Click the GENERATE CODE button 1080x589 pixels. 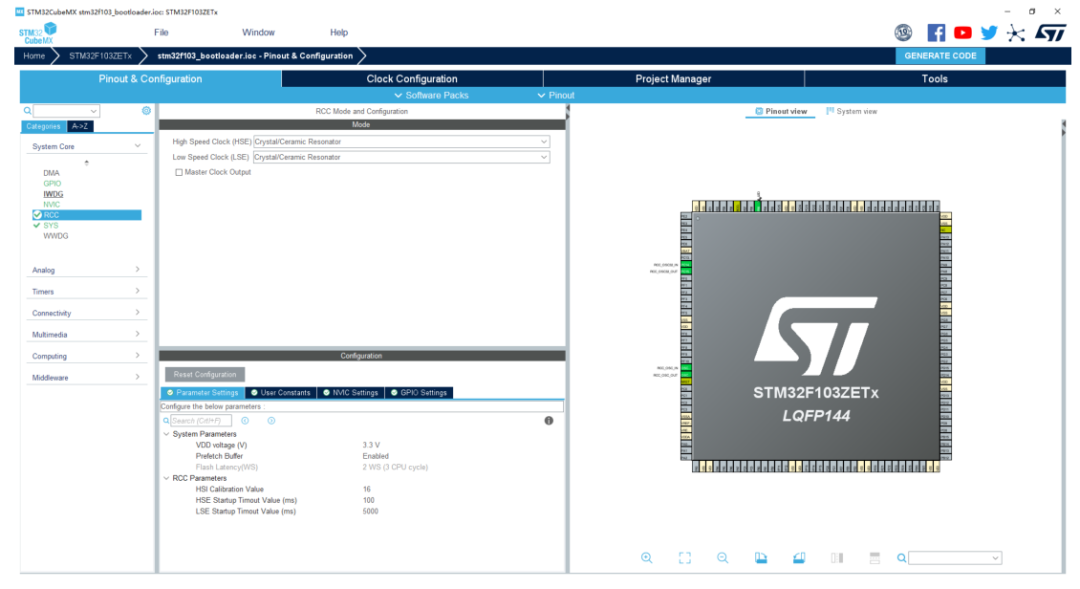click(x=940, y=56)
